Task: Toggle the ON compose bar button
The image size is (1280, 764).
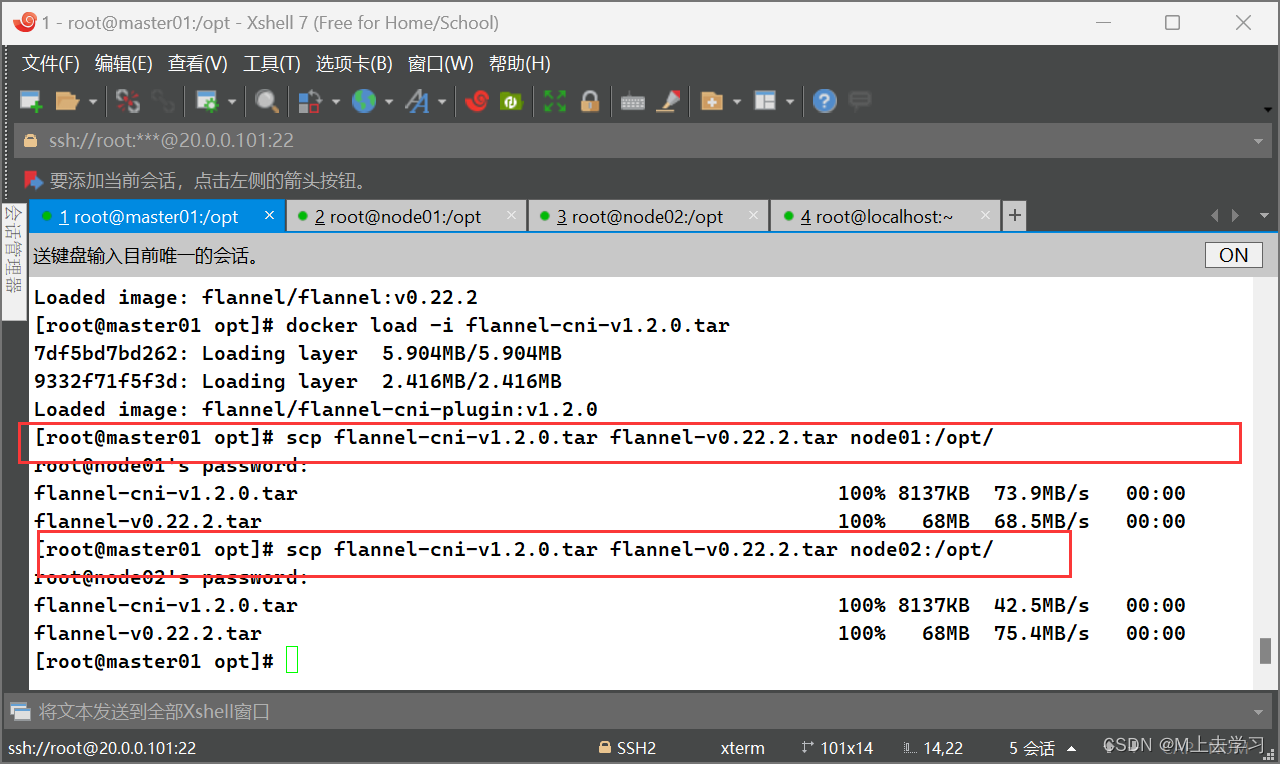Action: click(x=1234, y=255)
